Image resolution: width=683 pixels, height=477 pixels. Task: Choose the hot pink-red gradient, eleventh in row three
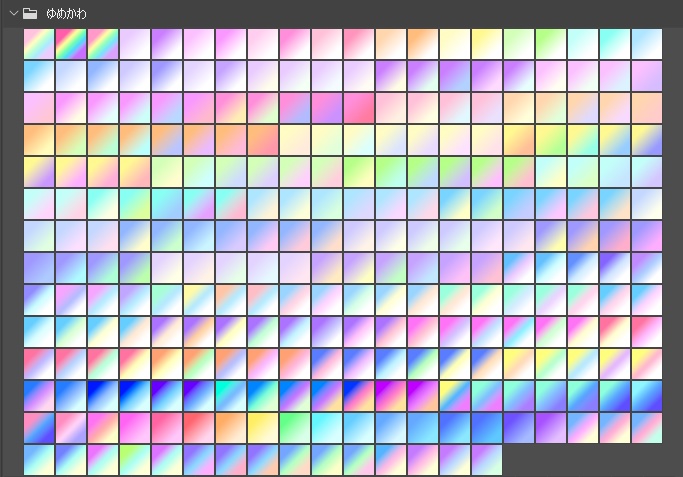click(359, 108)
